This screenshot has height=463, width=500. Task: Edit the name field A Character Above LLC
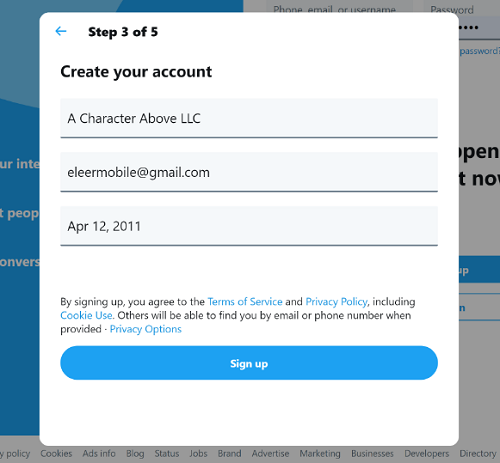[249, 118]
